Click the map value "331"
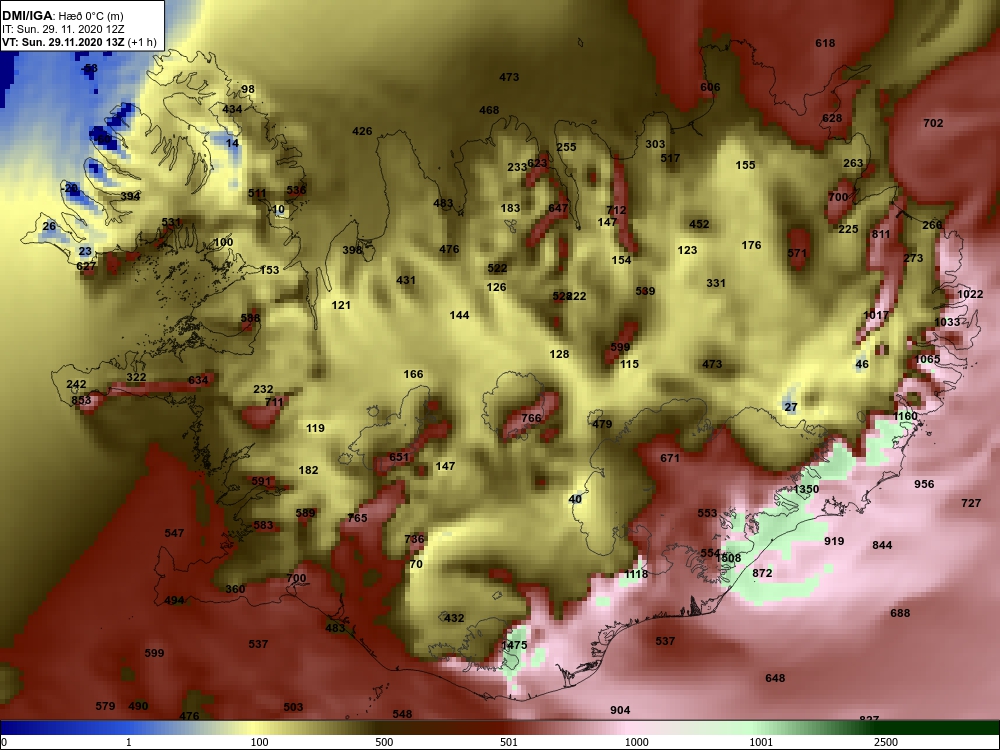This screenshot has width=1000, height=750. point(716,283)
